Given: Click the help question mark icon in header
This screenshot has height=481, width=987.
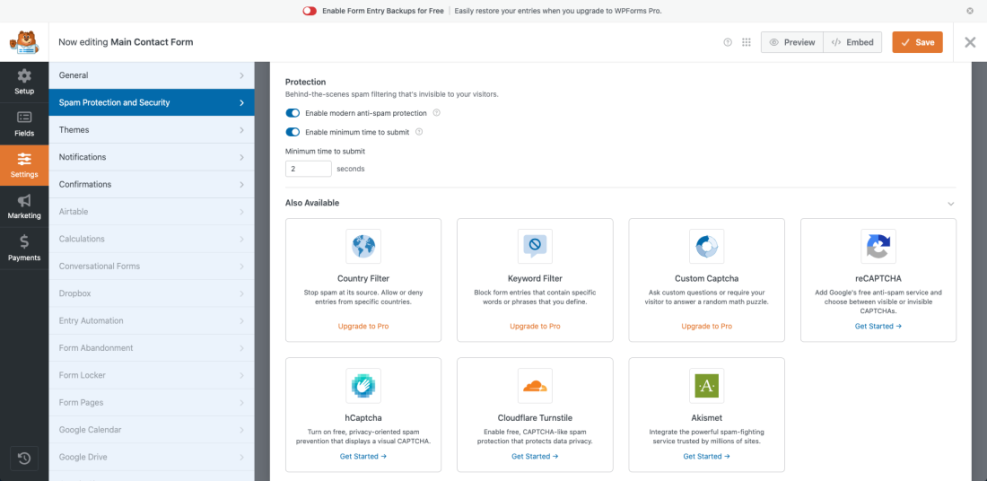Looking at the screenshot, I should (727, 43).
